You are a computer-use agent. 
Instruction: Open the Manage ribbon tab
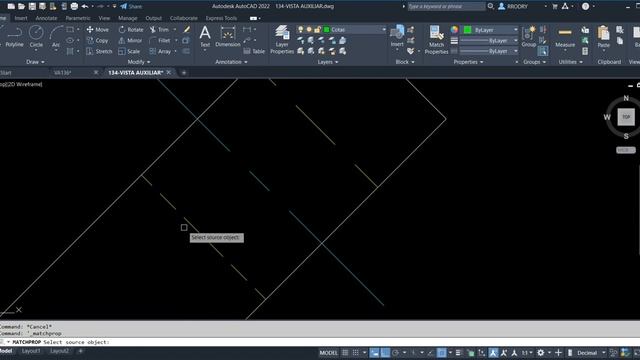pyautogui.click(x=127, y=18)
